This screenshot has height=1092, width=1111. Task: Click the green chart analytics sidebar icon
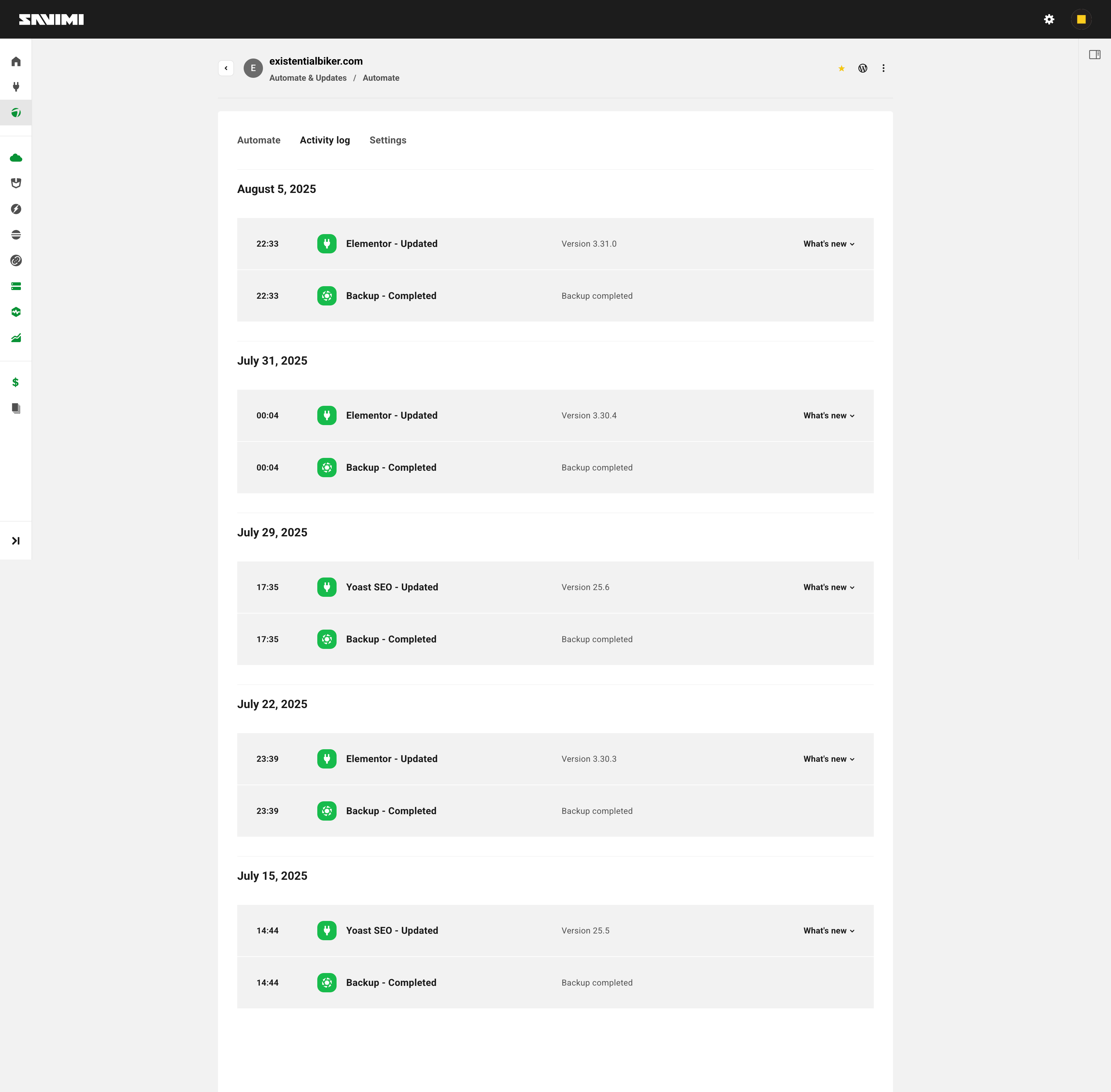coord(16,338)
